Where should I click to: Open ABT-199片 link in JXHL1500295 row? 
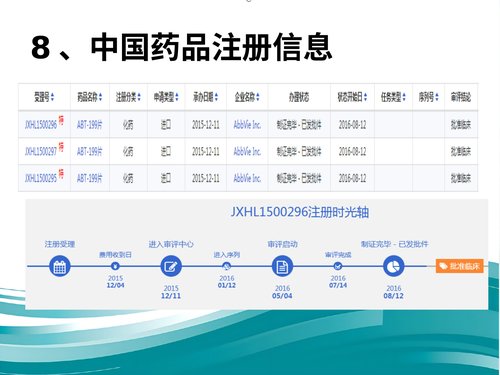pyautogui.click(x=90, y=178)
